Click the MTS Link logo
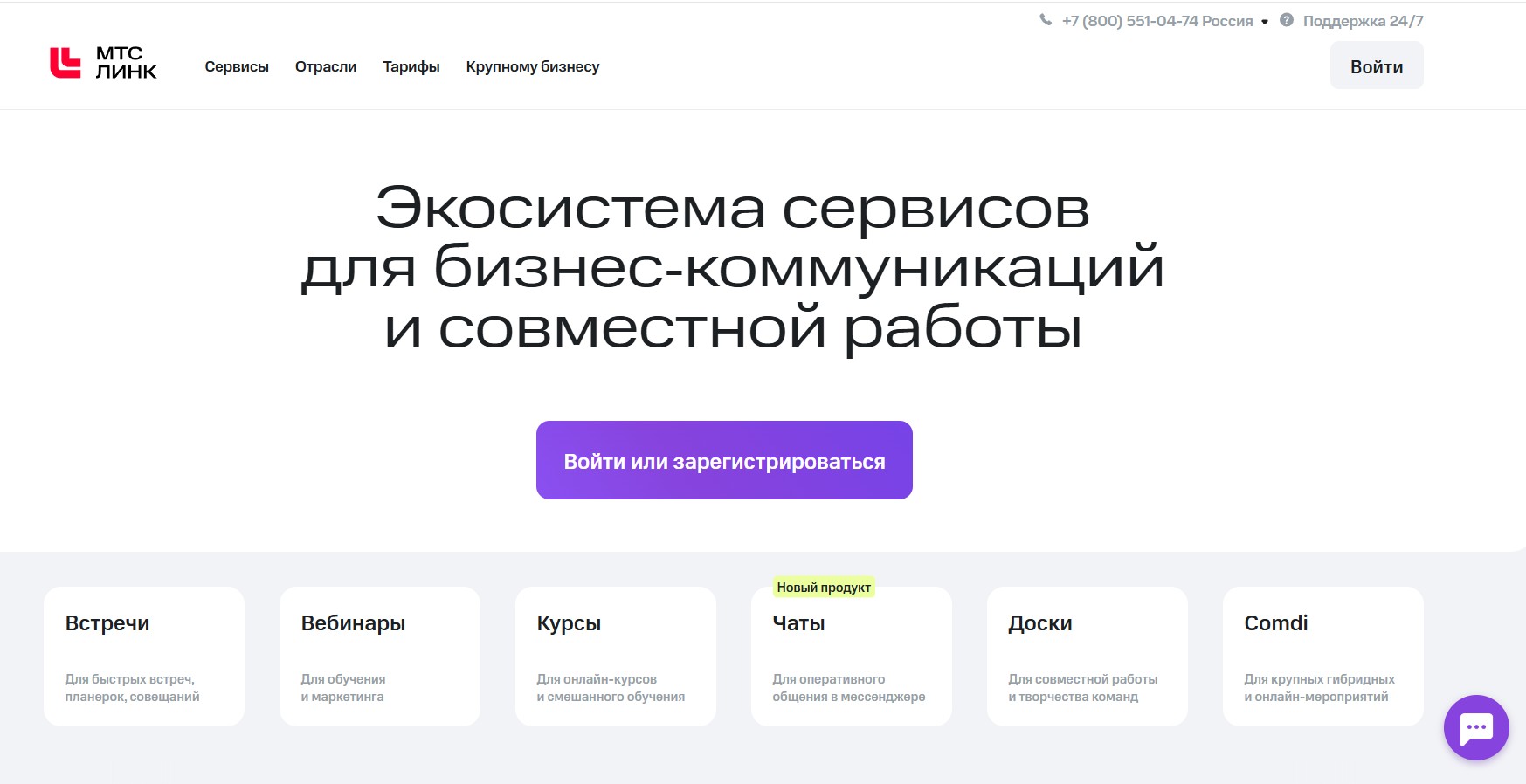Viewport: 1526px width, 784px height. click(x=103, y=63)
